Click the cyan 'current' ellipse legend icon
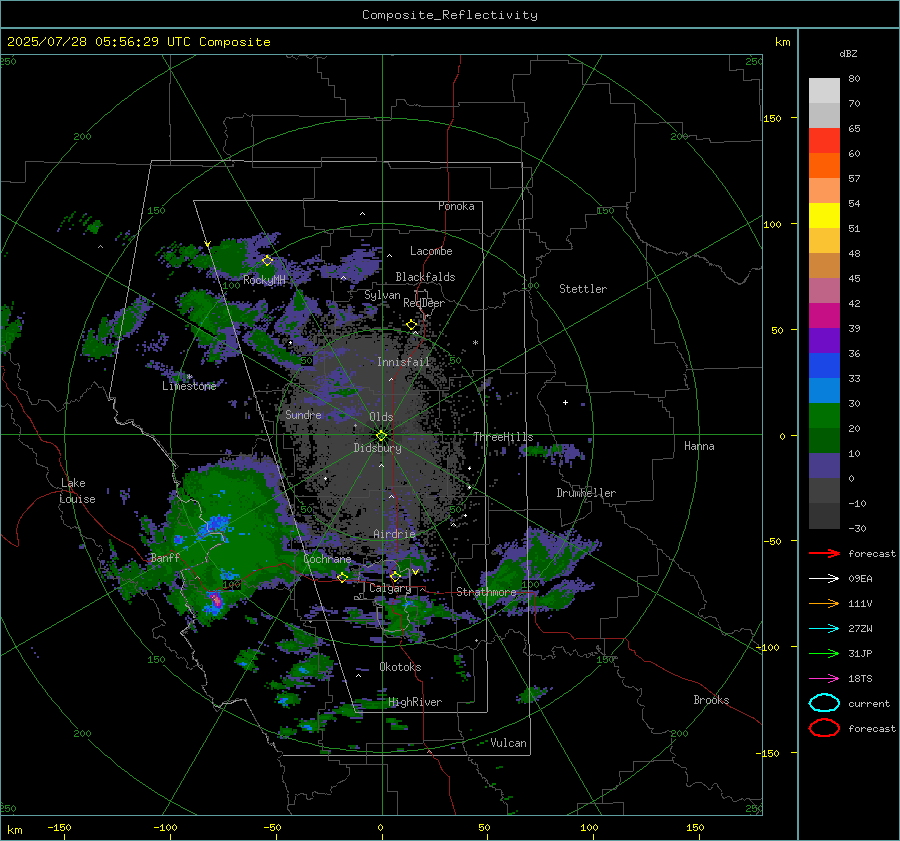The image size is (900, 841). [x=824, y=703]
